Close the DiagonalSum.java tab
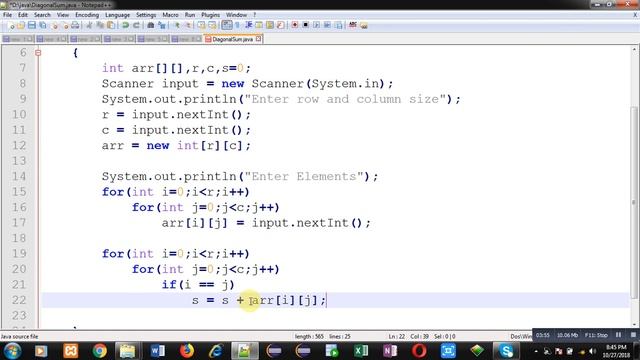Viewport: 640px width, 360px height. [x=258, y=39]
